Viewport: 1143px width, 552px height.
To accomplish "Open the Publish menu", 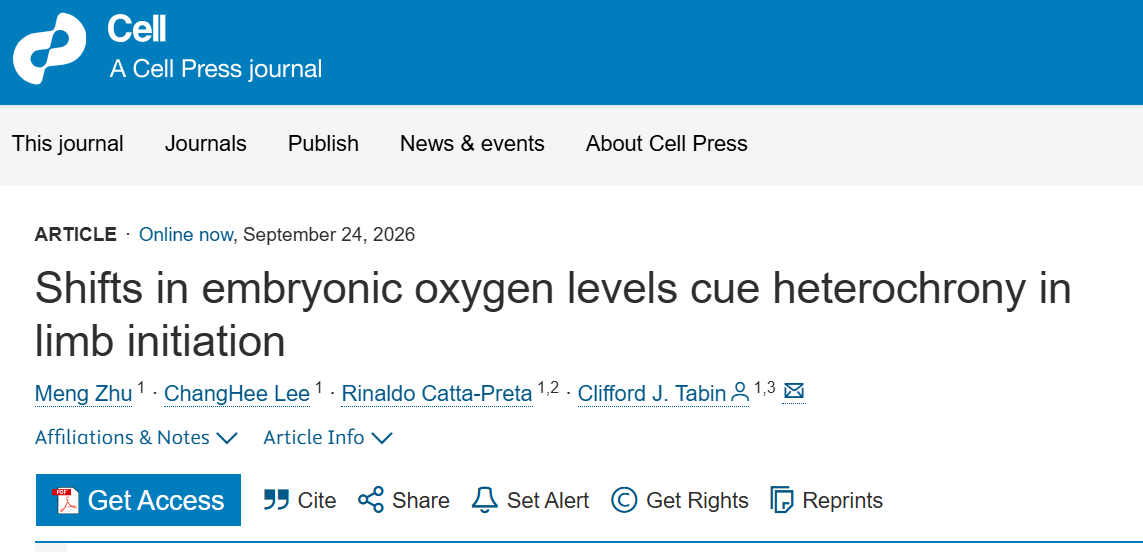I will [323, 144].
